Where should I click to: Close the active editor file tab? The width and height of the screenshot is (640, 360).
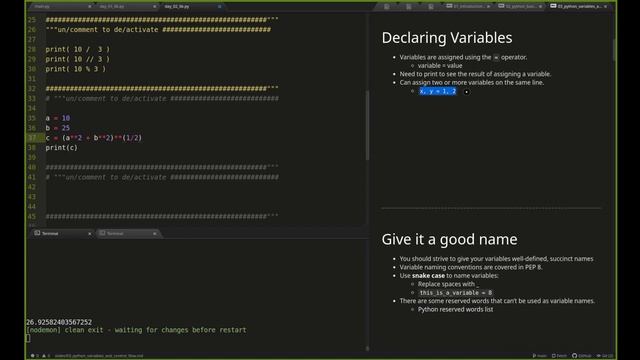[220, 7]
